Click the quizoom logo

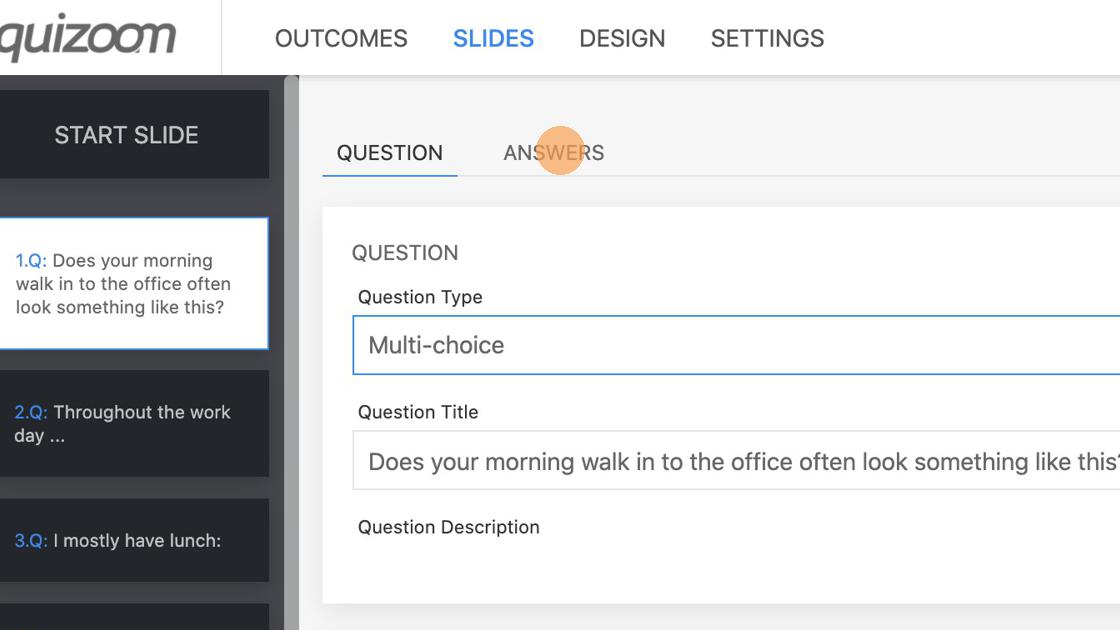pyautogui.click(x=88, y=38)
